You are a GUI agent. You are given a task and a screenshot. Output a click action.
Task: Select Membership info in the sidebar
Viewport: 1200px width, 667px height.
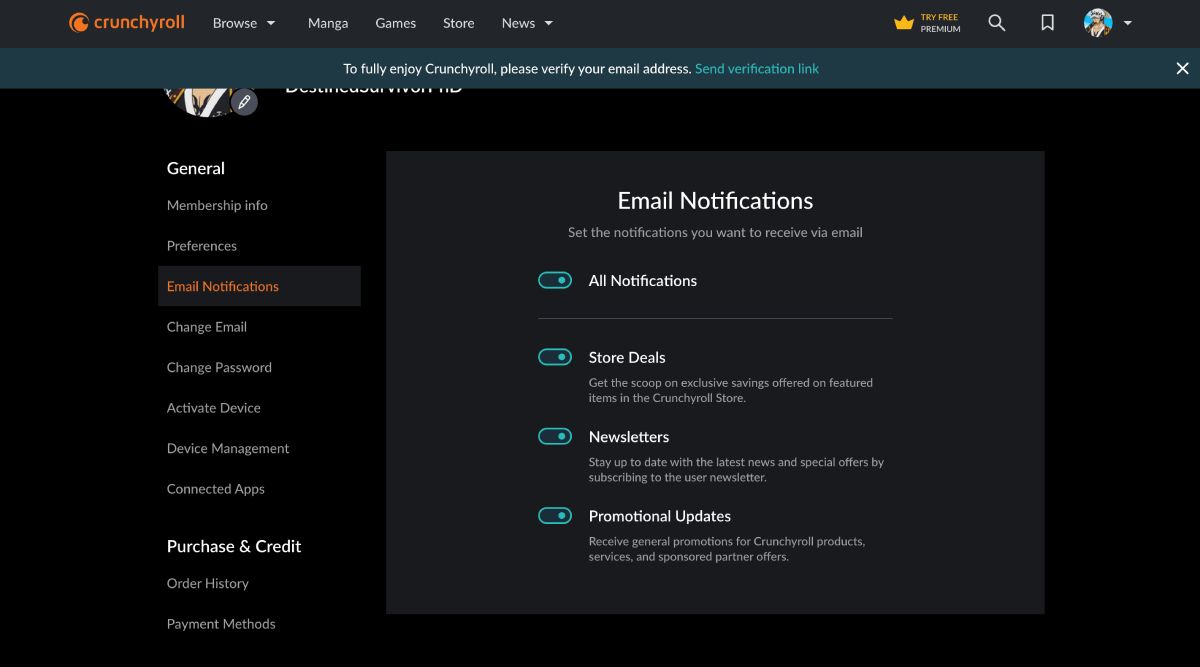217,205
